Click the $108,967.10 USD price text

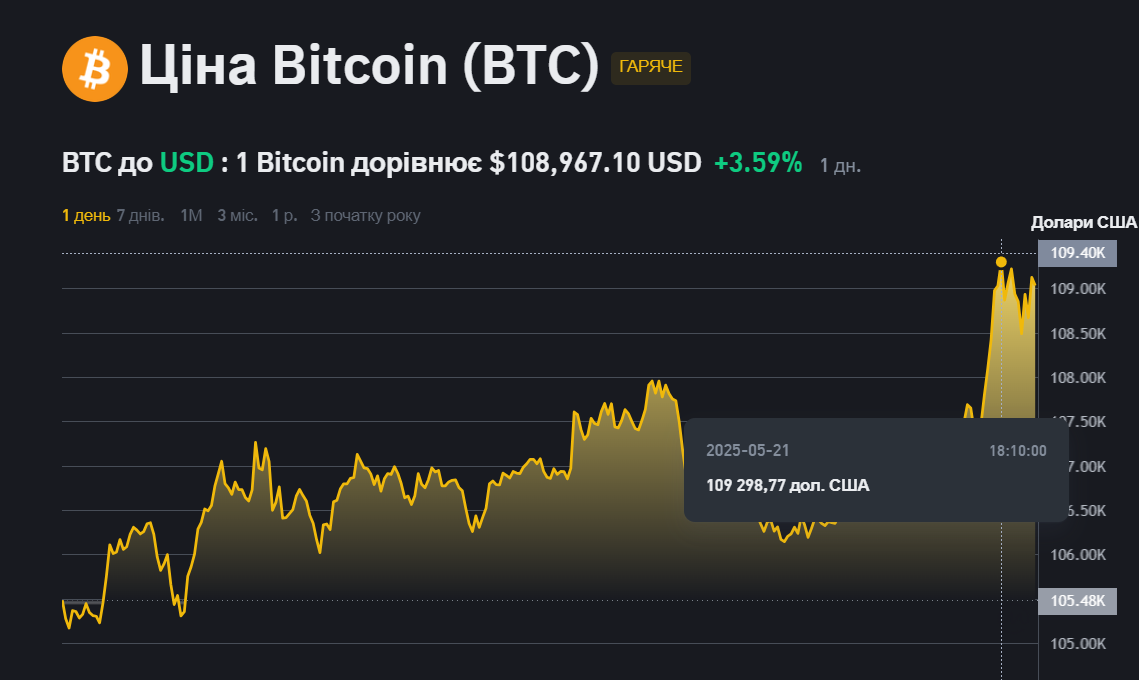[595, 163]
